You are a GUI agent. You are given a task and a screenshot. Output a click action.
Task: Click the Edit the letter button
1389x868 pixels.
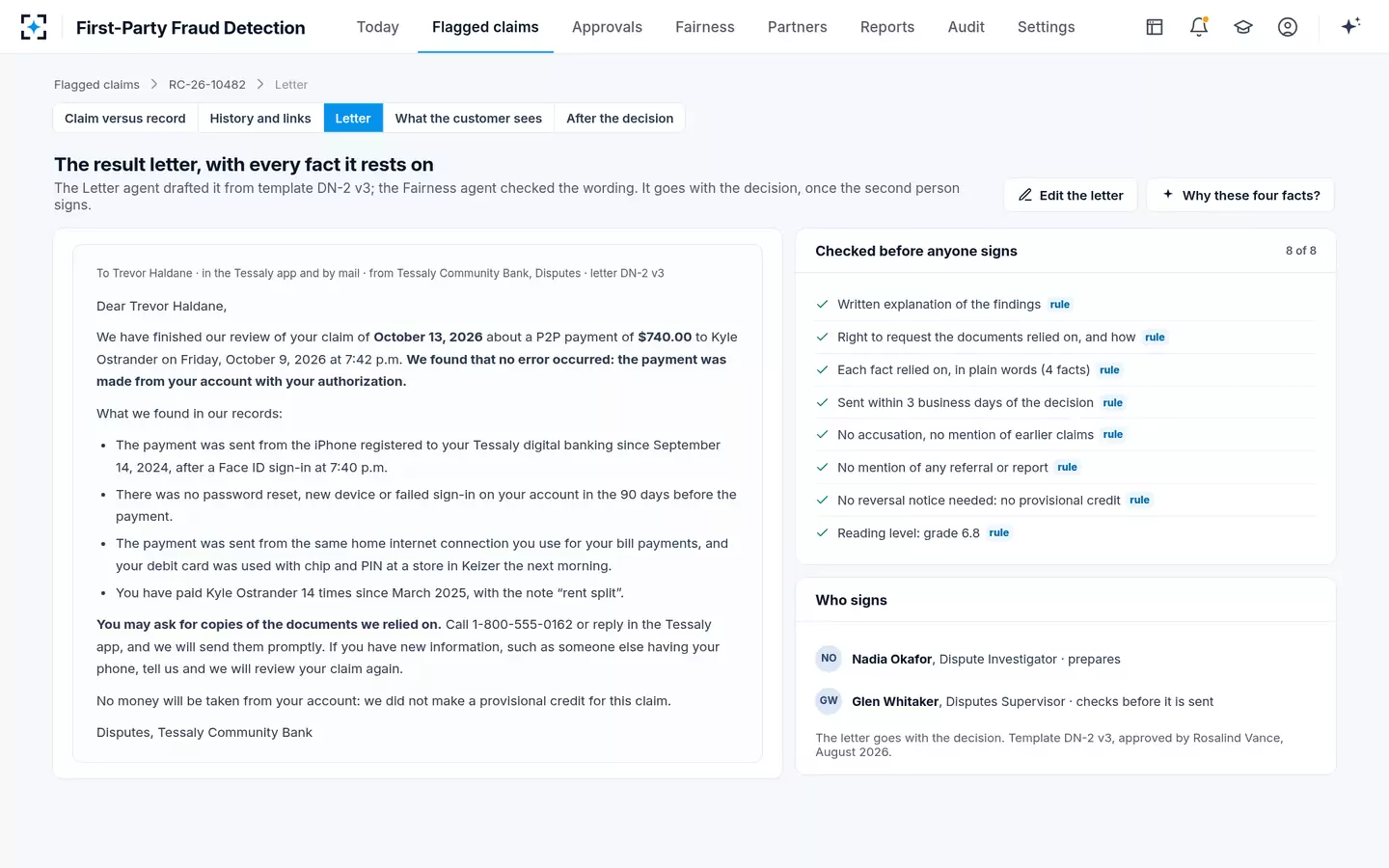coord(1071,195)
